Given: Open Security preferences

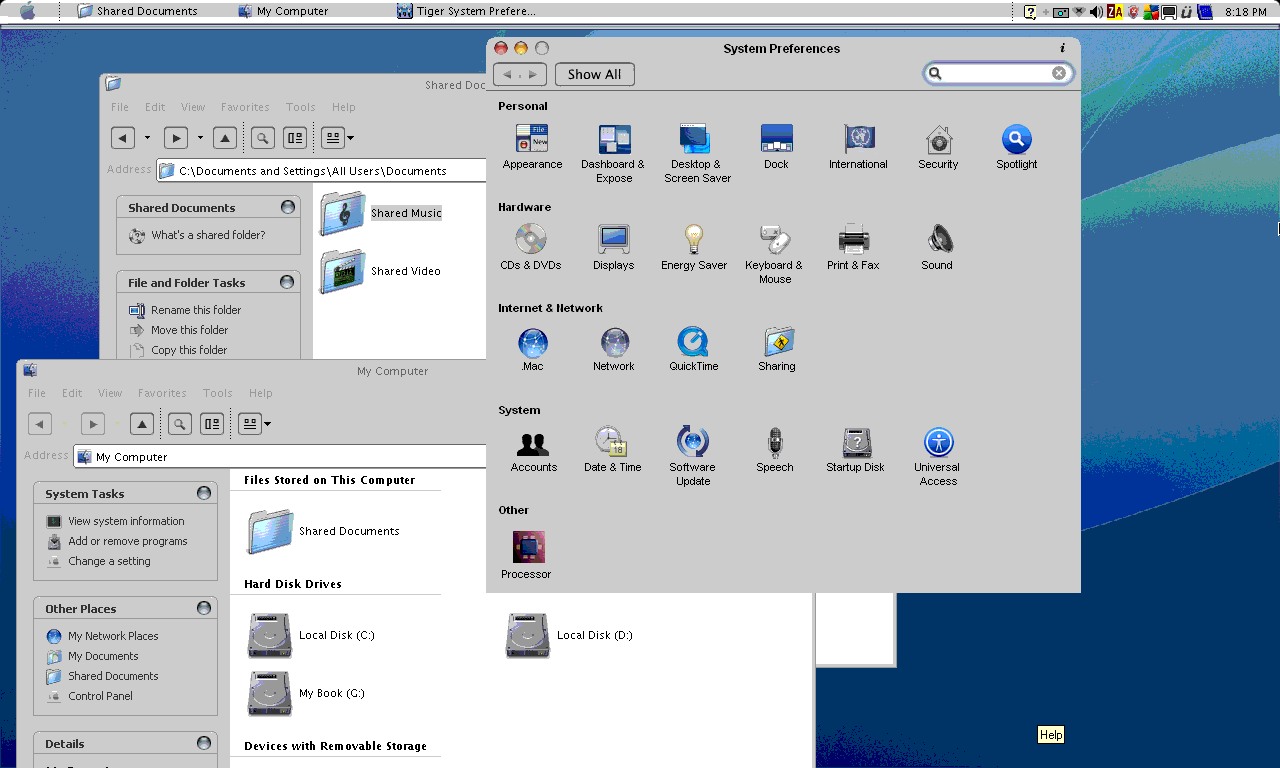Looking at the screenshot, I should [938, 147].
